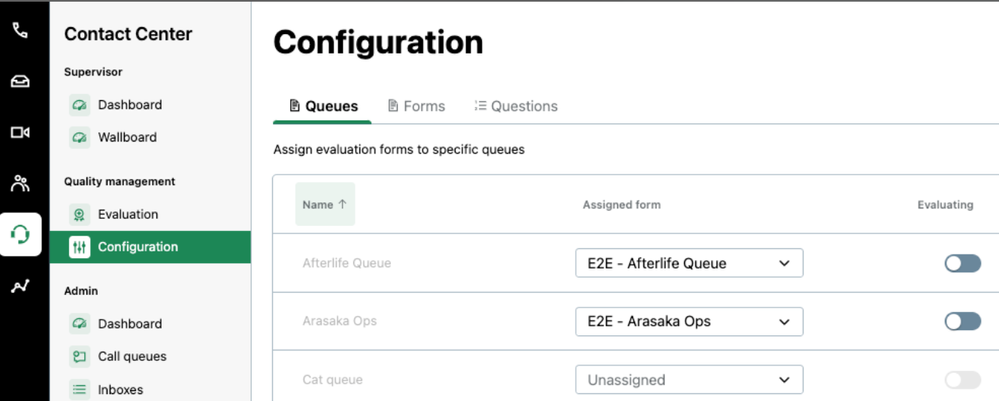Image resolution: width=999 pixels, height=401 pixels.
Task: Open the Unassigned dropdown for Cat queue
Action: [689, 380]
